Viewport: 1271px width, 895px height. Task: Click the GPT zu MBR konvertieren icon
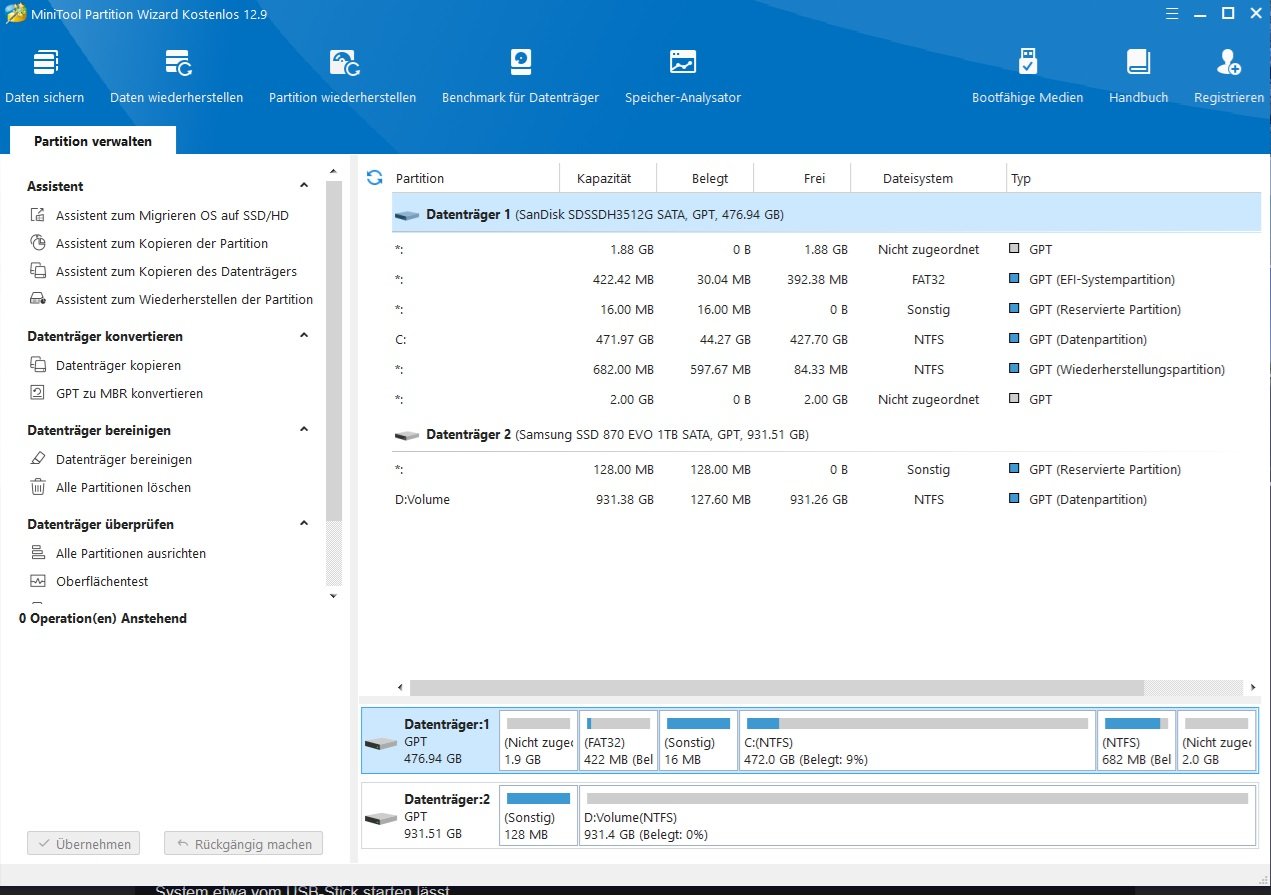tap(38, 393)
